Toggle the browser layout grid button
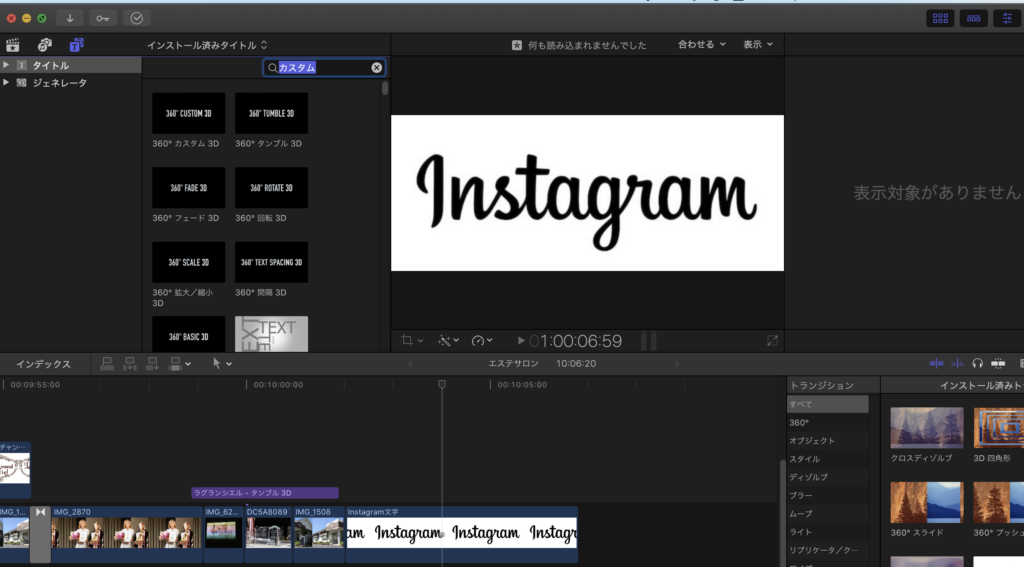Viewport: 1024px width, 567px height. (940, 18)
